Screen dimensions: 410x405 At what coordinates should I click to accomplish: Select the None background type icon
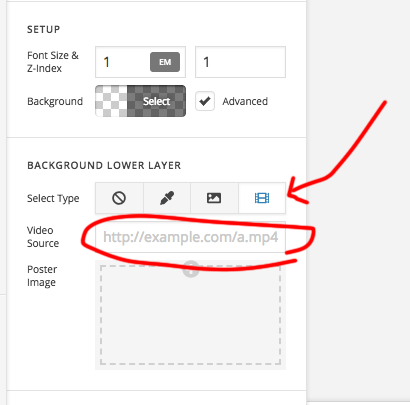(x=119, y=198)
